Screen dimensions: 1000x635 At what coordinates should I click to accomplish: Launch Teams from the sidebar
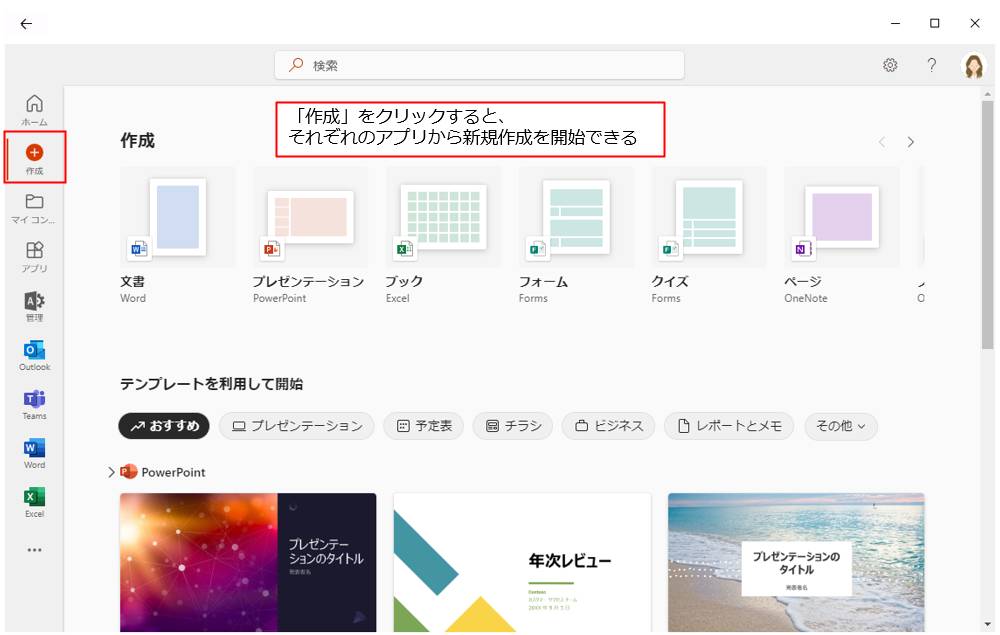click(x=34, y=404)
